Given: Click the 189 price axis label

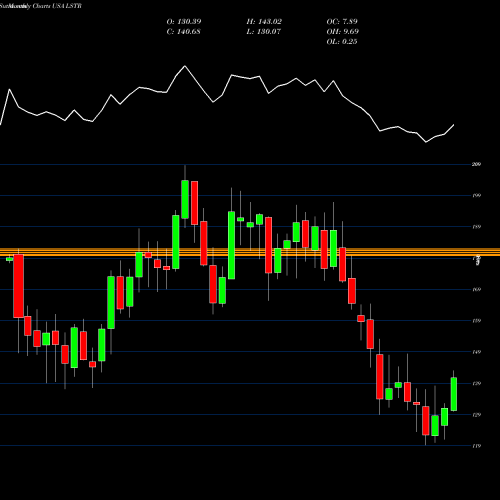Looking at the screenshot, I should (x=477, y=227).
